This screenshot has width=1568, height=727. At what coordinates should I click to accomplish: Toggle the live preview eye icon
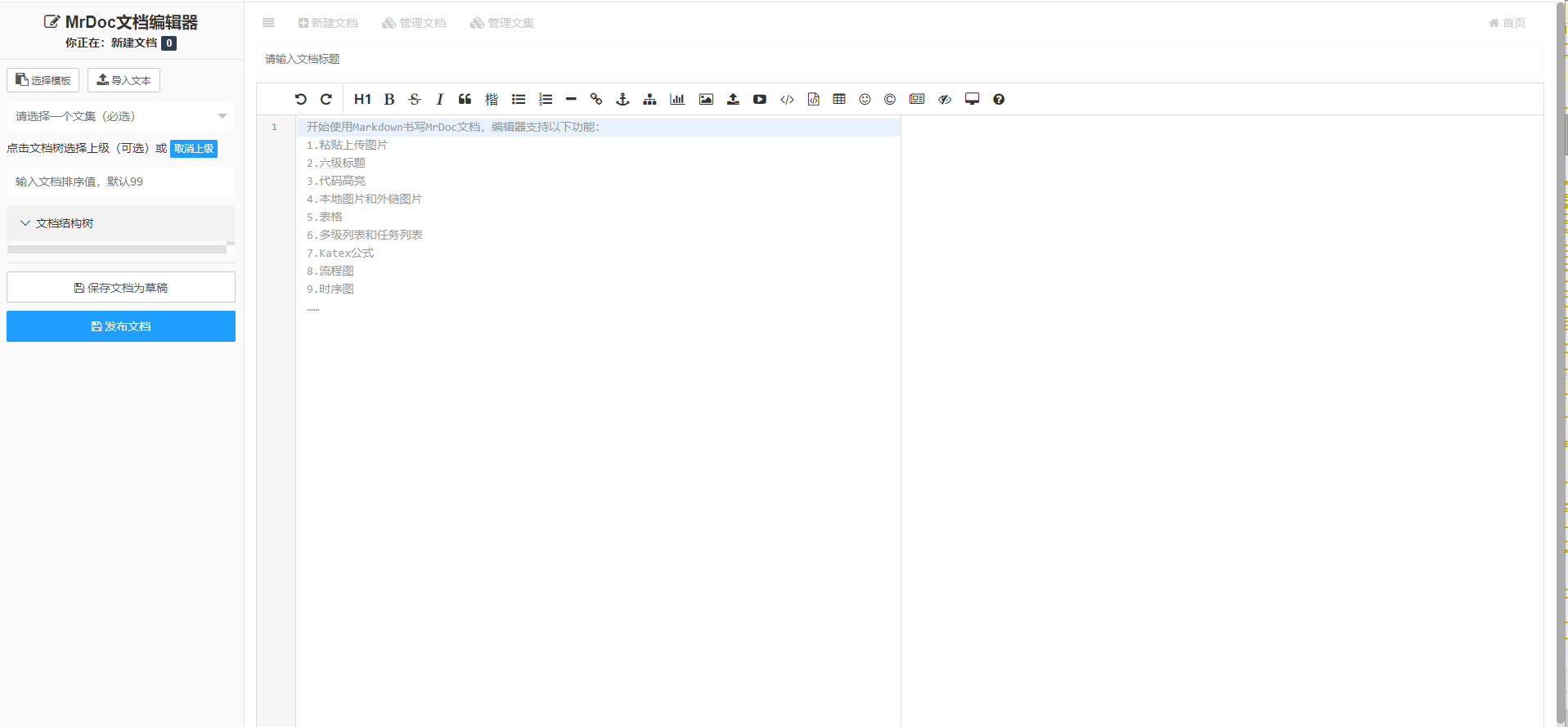tap(945, 99)
